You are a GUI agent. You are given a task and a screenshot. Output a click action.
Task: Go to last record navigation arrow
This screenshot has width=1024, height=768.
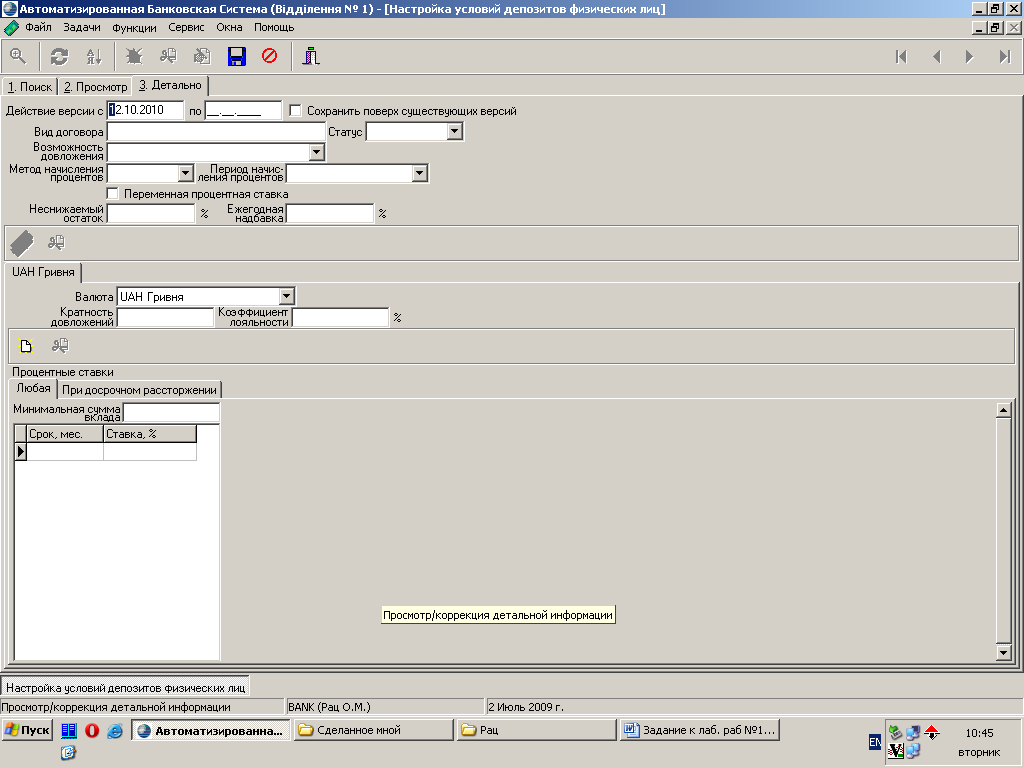[x=1005, y=57]
